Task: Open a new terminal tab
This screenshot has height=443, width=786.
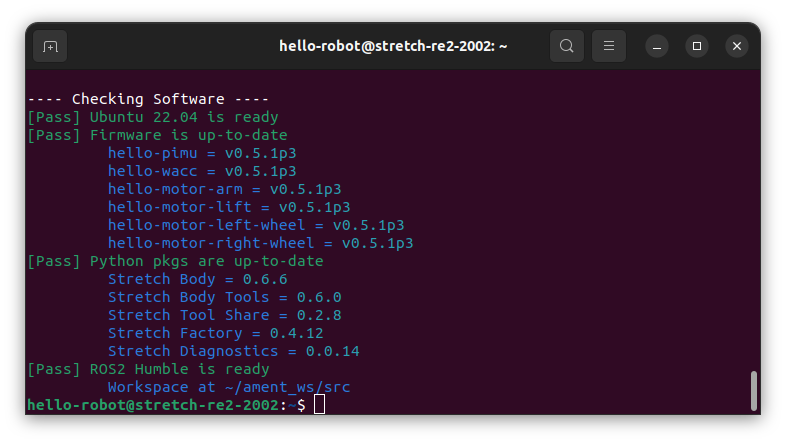Action: point(50,46)
